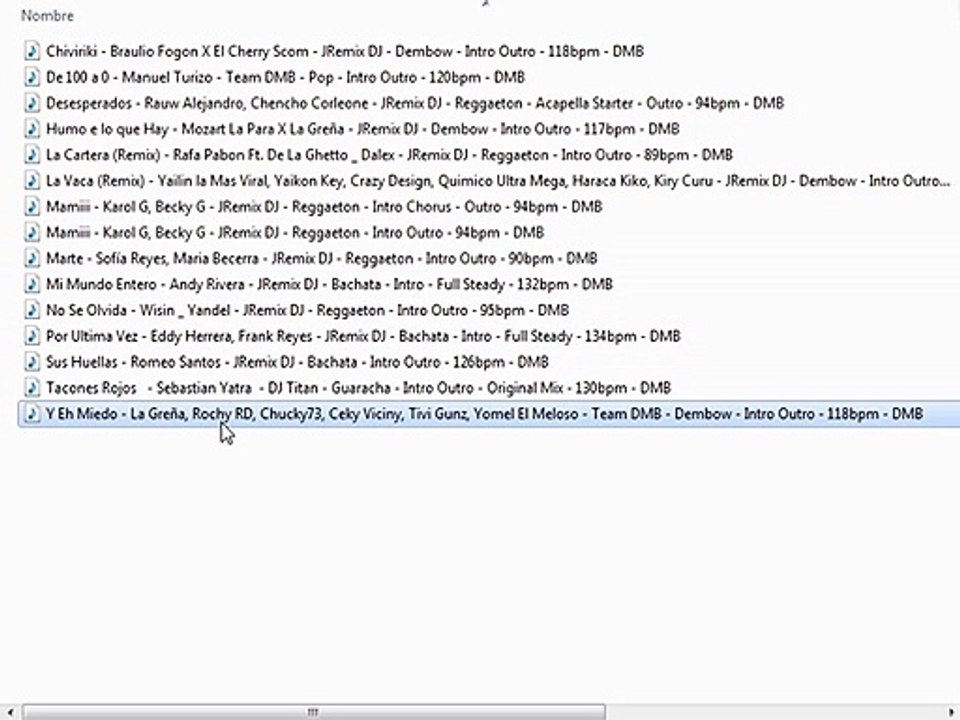Image resolution: width=960 pixels, height=720 pixels.
Task: Click the left arrow of horizontal scrollbar
Action: click(10, 712)
